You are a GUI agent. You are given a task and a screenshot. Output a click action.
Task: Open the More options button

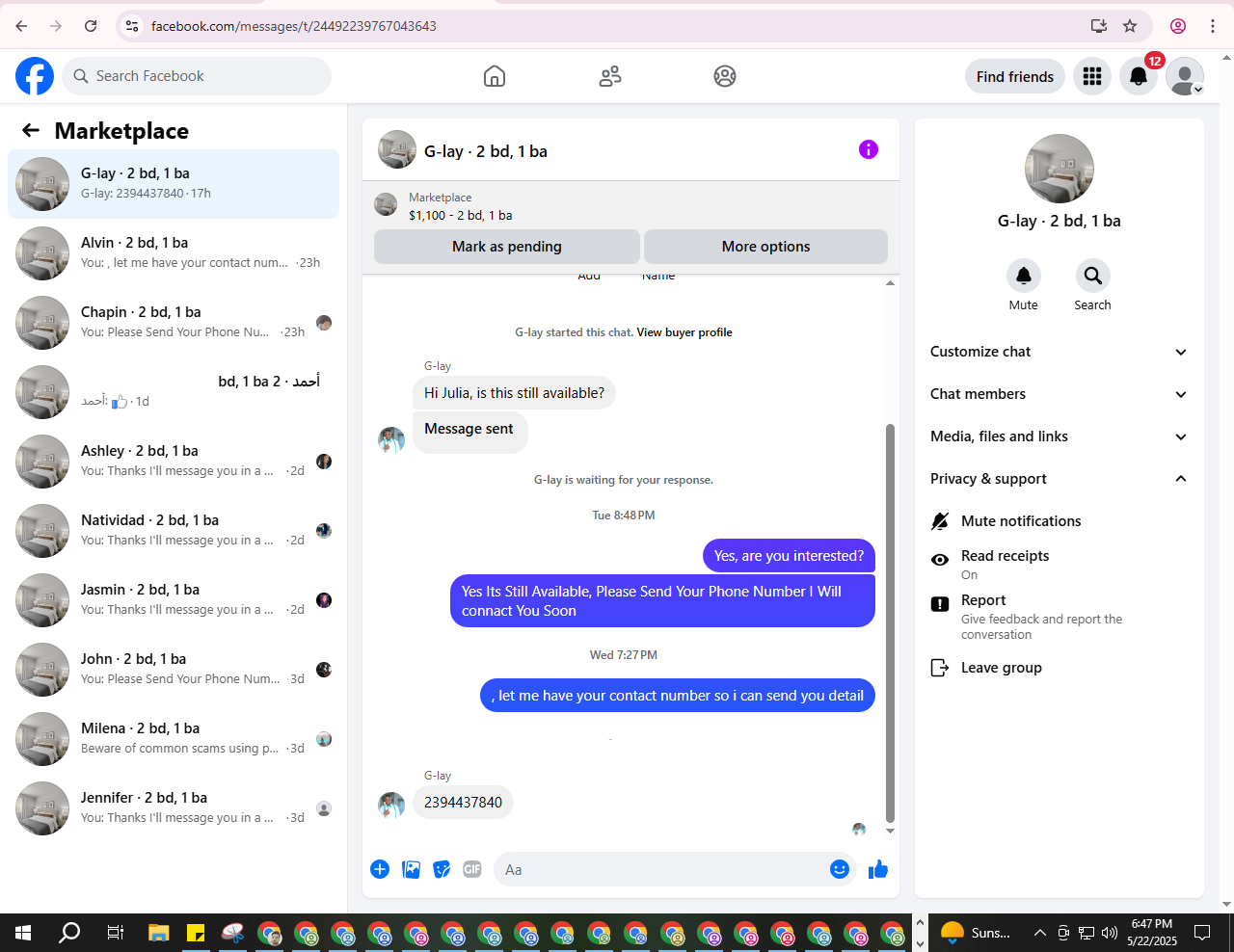click(x=765, y=247)
